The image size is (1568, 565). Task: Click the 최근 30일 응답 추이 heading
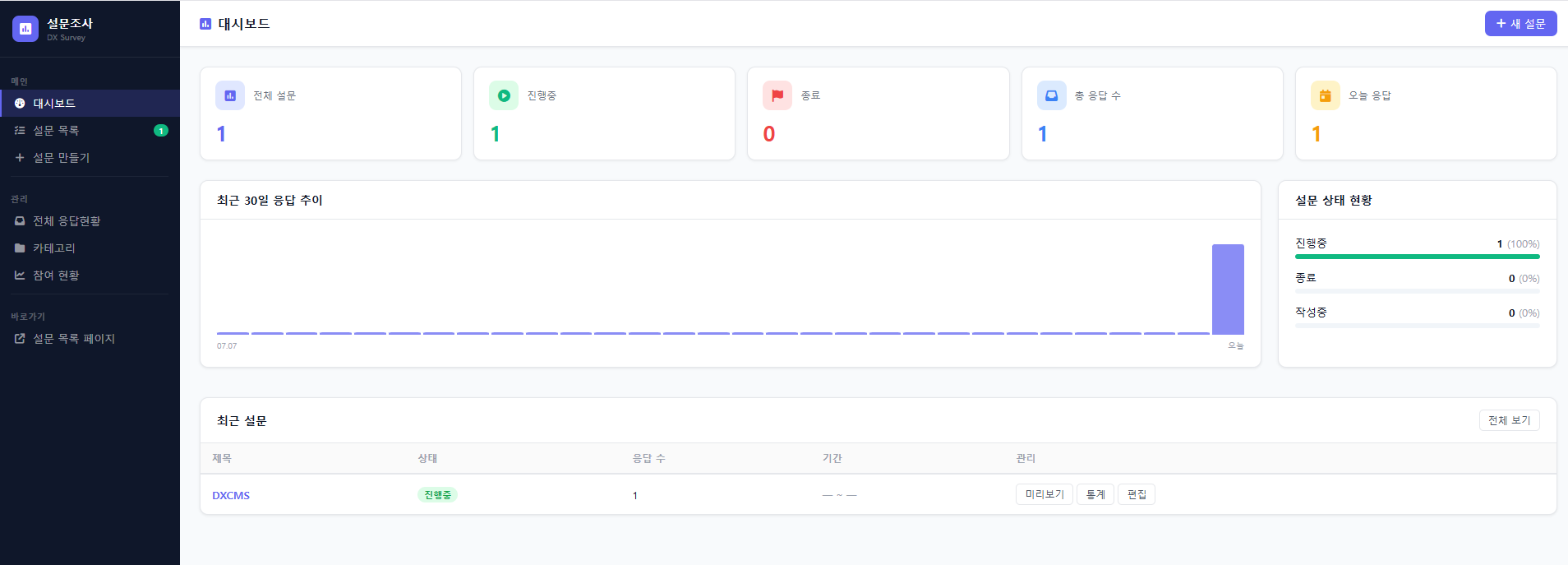click(x=270, y=200)
